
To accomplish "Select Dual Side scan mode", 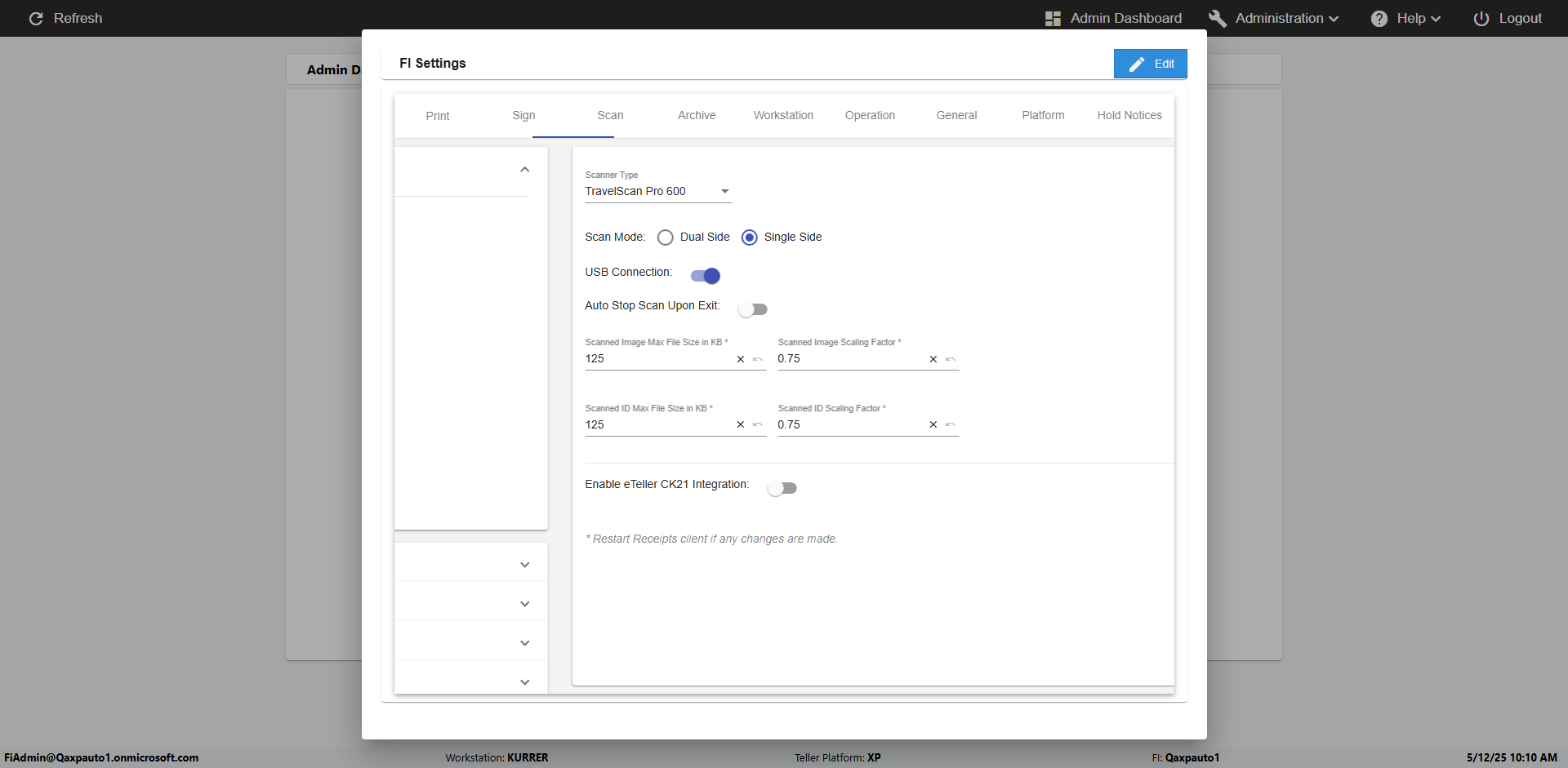I will pos(666,238).
